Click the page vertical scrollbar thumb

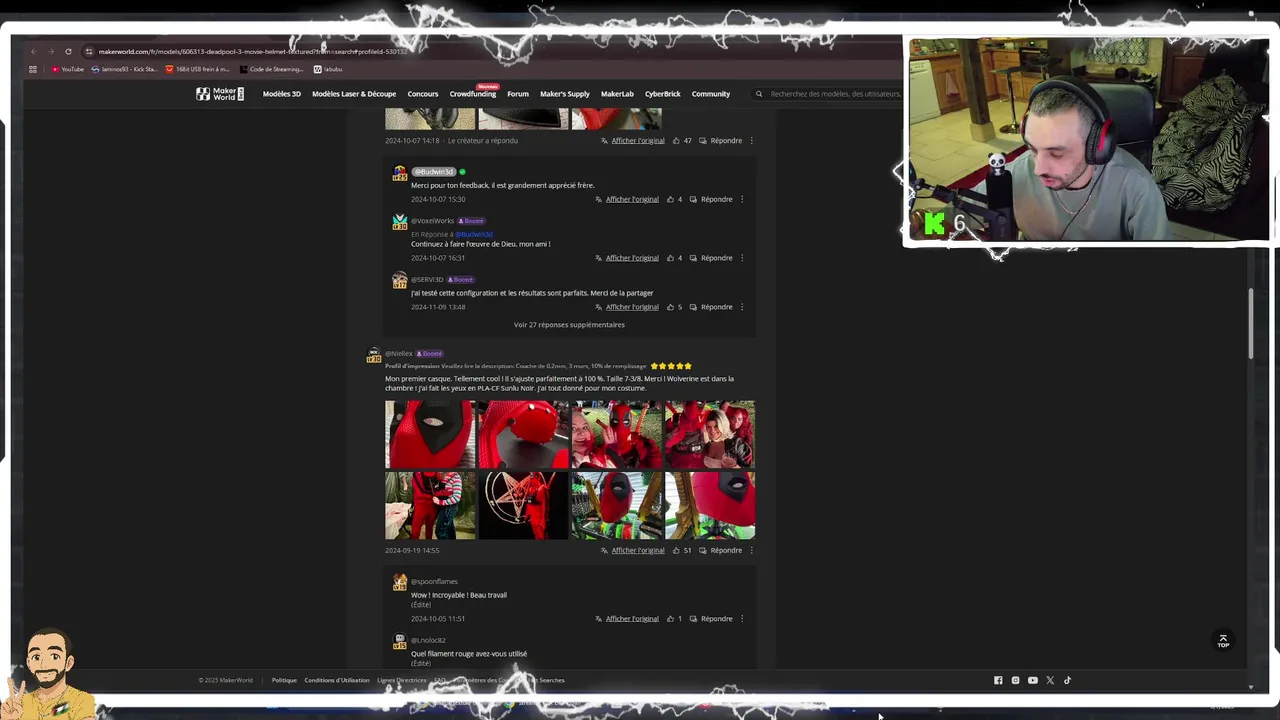tap(1251, 324)
